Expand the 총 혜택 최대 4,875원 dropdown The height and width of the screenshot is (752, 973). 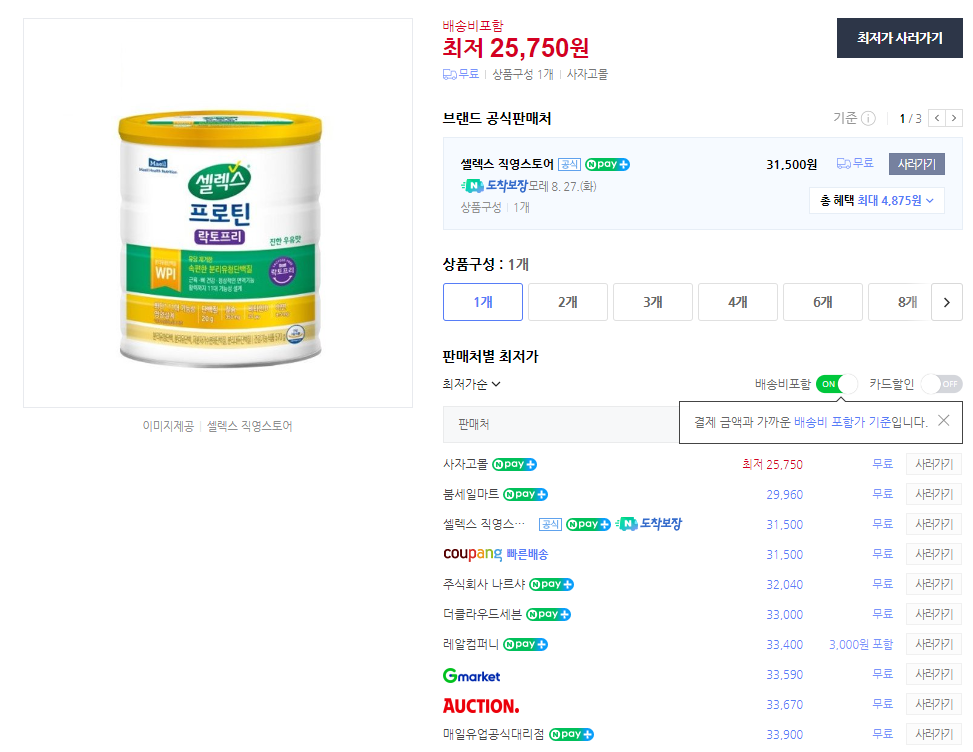coord(876,202)
